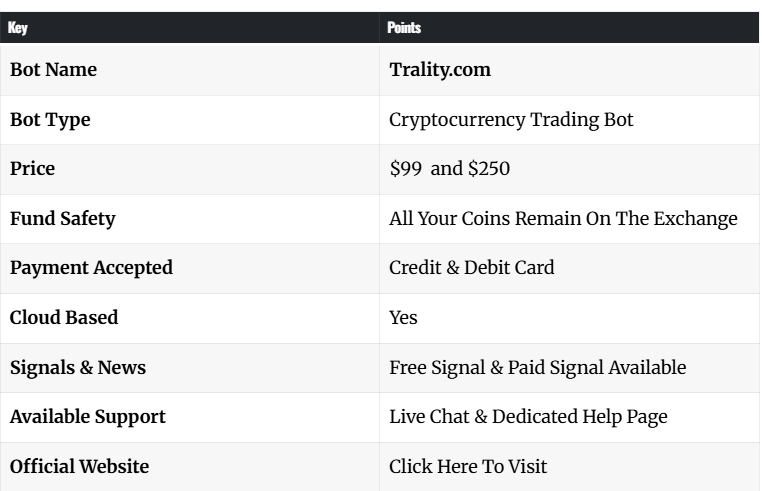
Task: Click the "$99 and $250" price value
Action: pos(449,169)
